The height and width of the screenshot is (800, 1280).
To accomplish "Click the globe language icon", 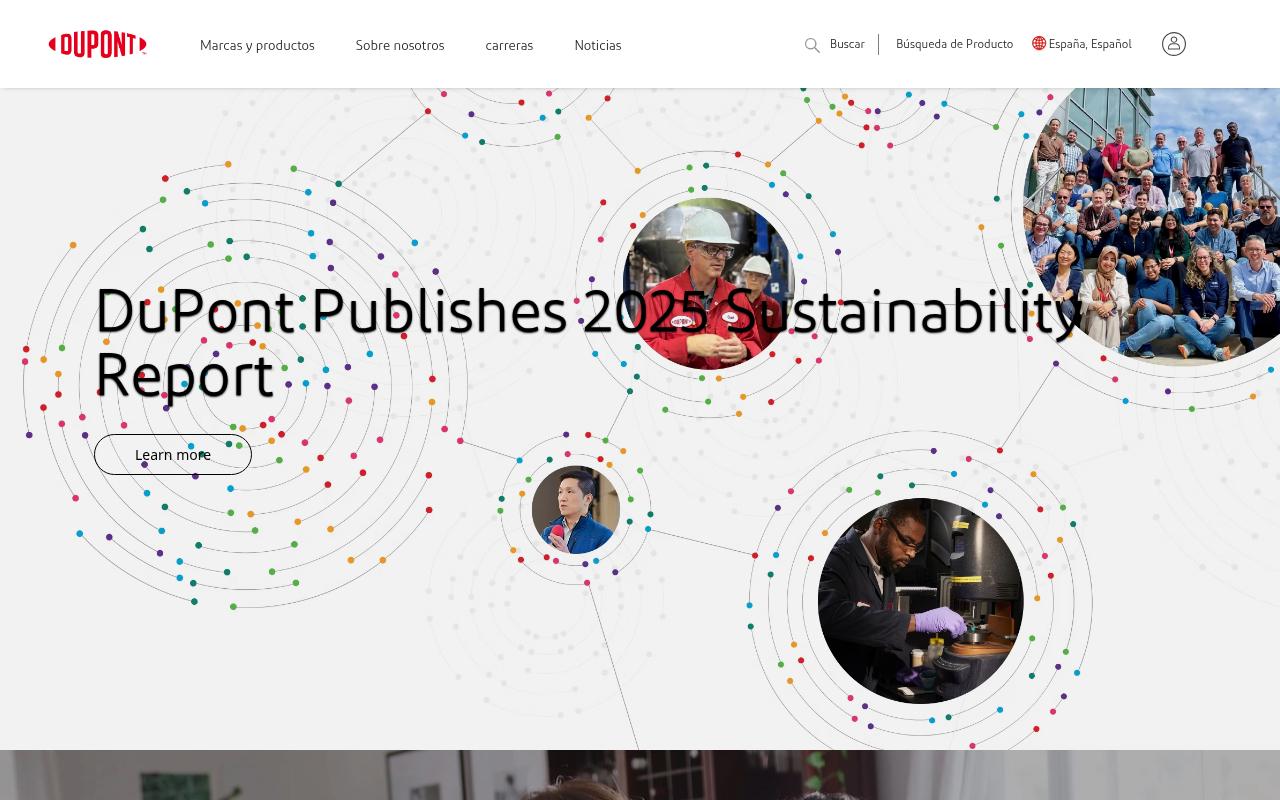I will (1039, 44).
